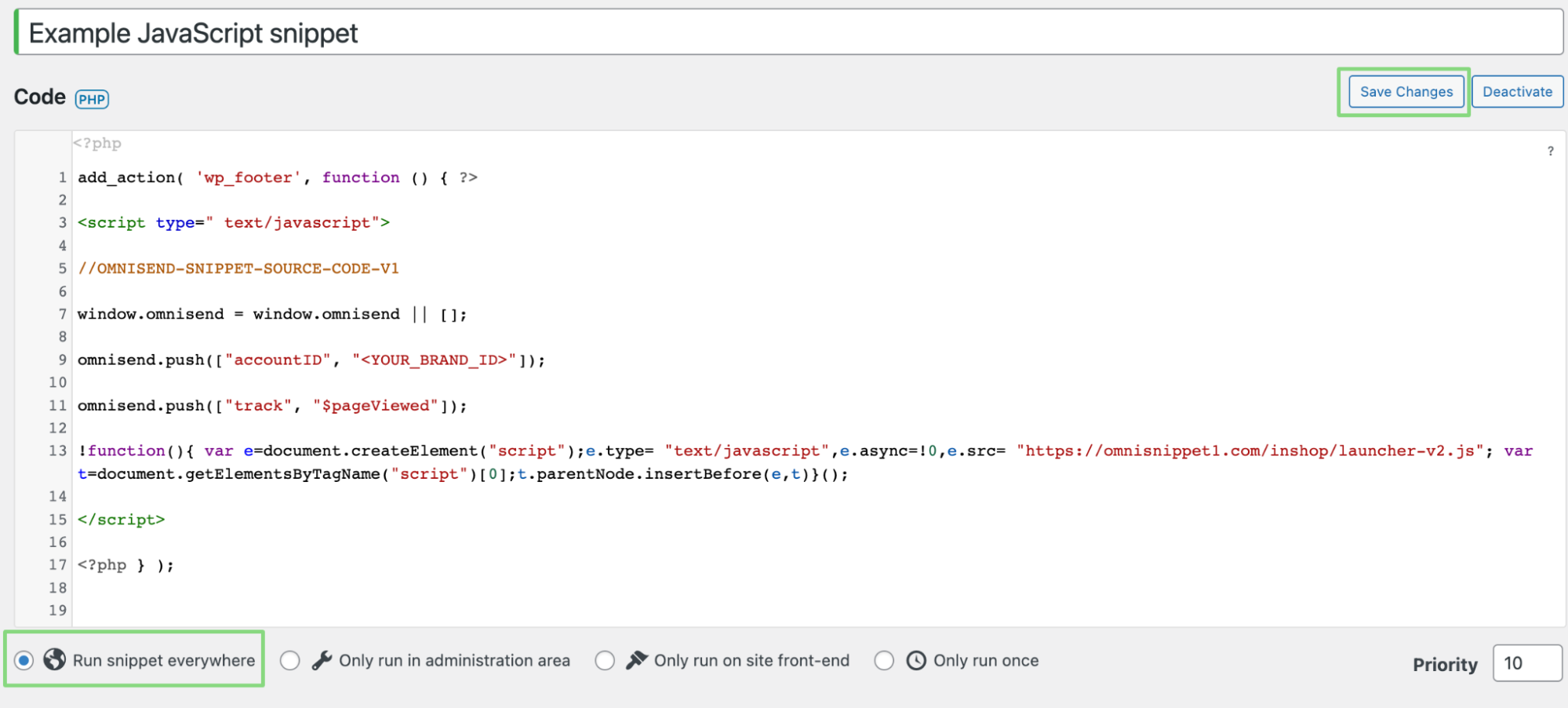Click the Deactivate button
This screenshot has width=1568, height=708.
1516,91
